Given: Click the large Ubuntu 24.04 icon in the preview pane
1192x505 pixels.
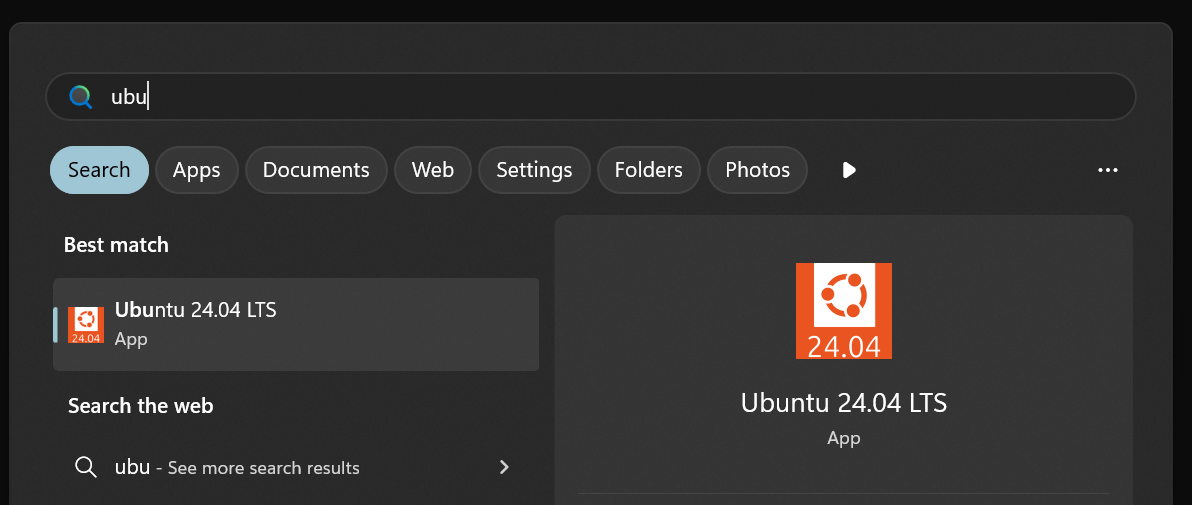Looking at the screenshot, I should (x=843, y=311).
